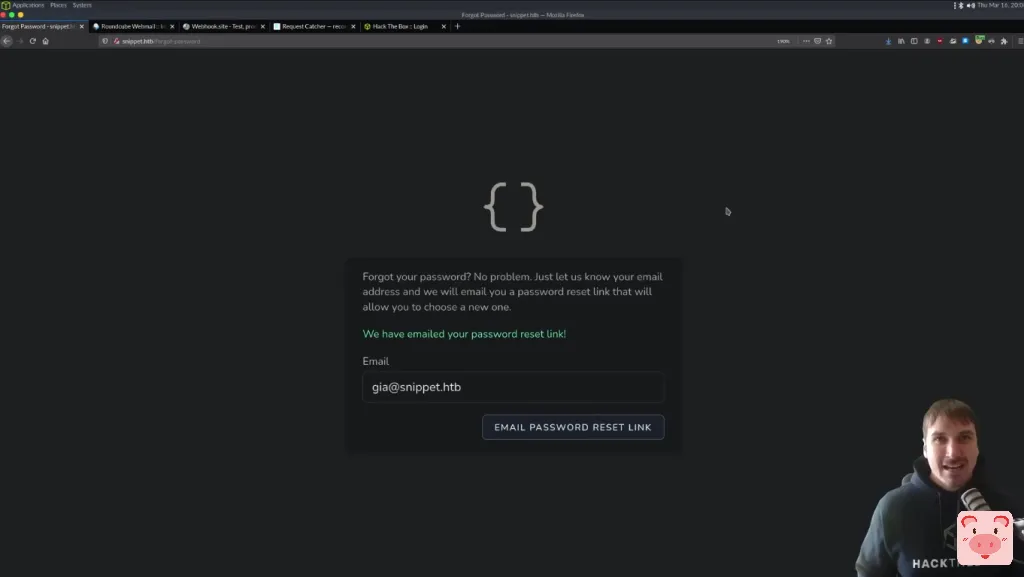Click the tracking protection shield icon
The image size is (1024, 577).
[x=105, y=41]
